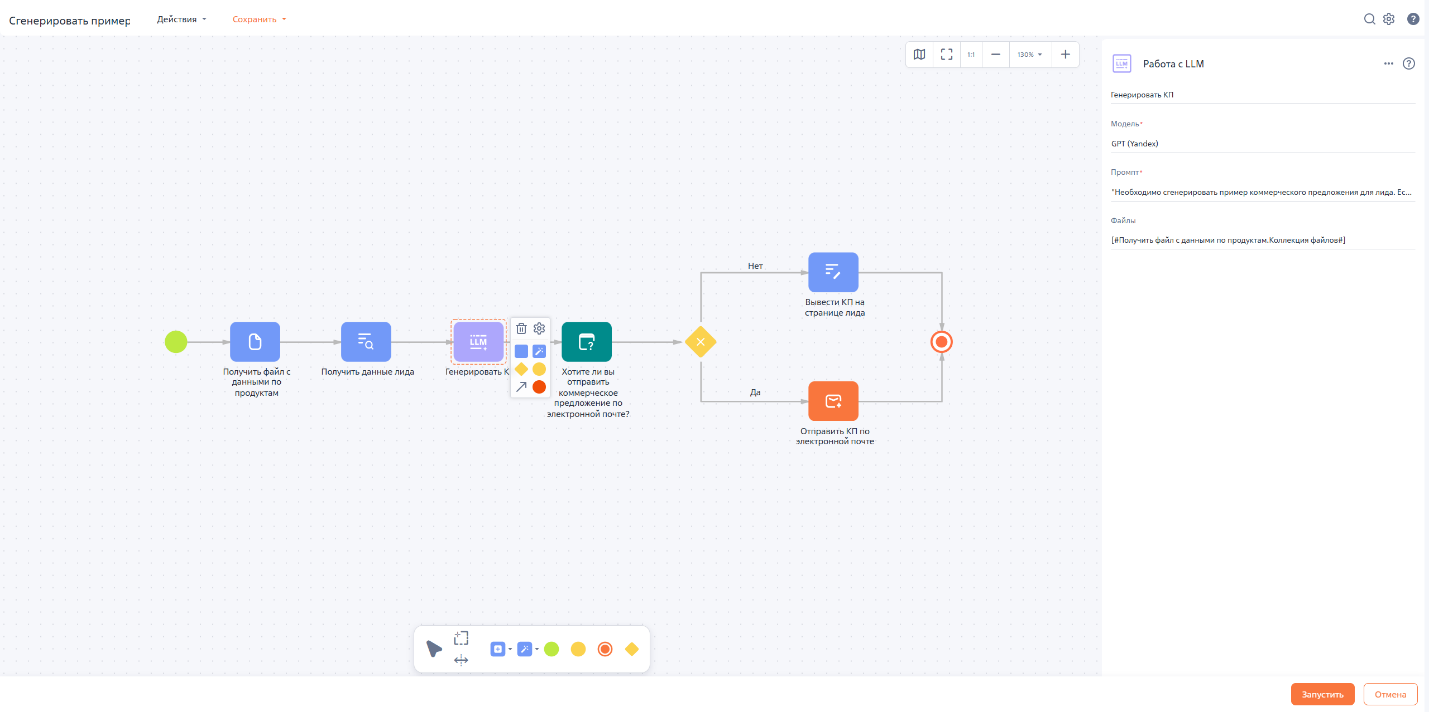Open the 'Действия' menu
Image resolution: width=1429 pixels, height=712 pixels.
[182, 19]
